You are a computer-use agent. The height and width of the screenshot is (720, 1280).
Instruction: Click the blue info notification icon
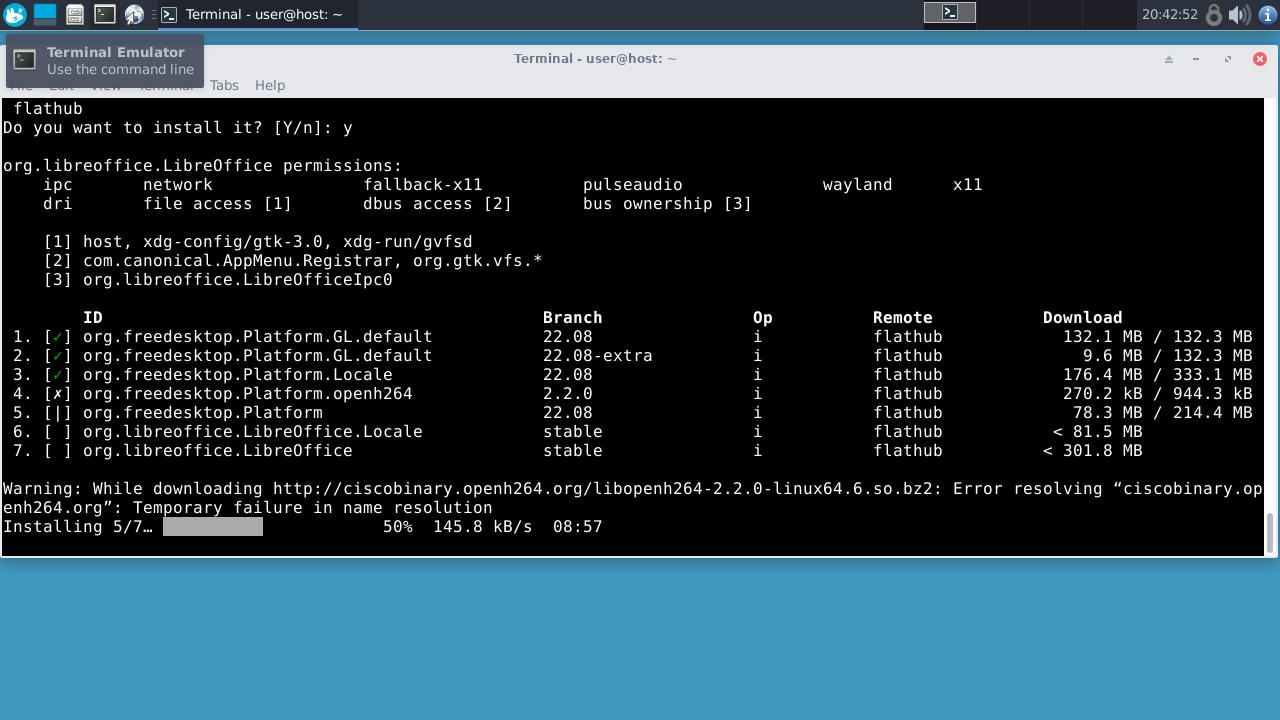pyautogui.click(x=1266, y=14)
